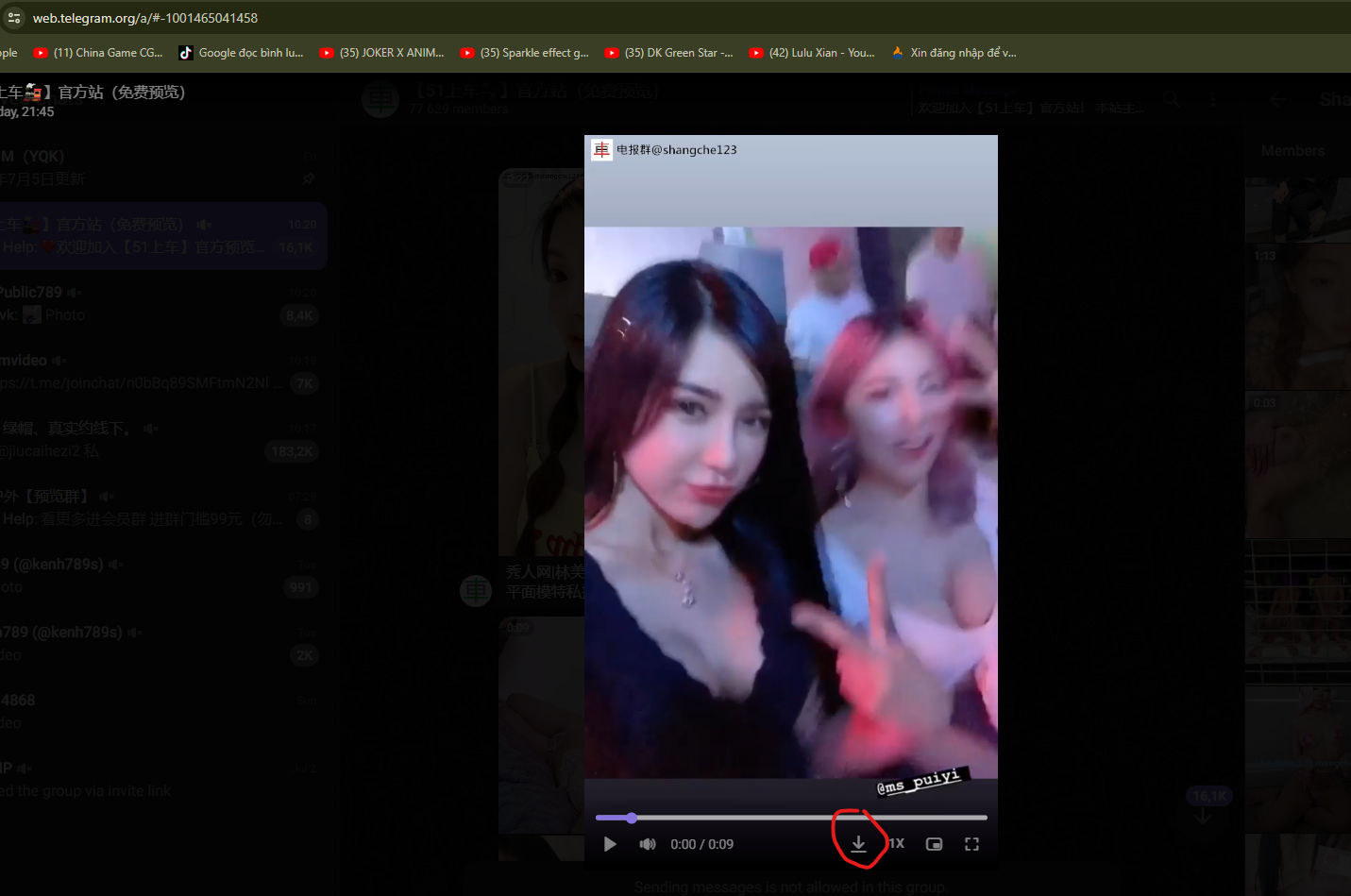The image size is (1351, 896).
Task: Open the Sparkle effect bookmark
Action: click(x=525, y=53)
